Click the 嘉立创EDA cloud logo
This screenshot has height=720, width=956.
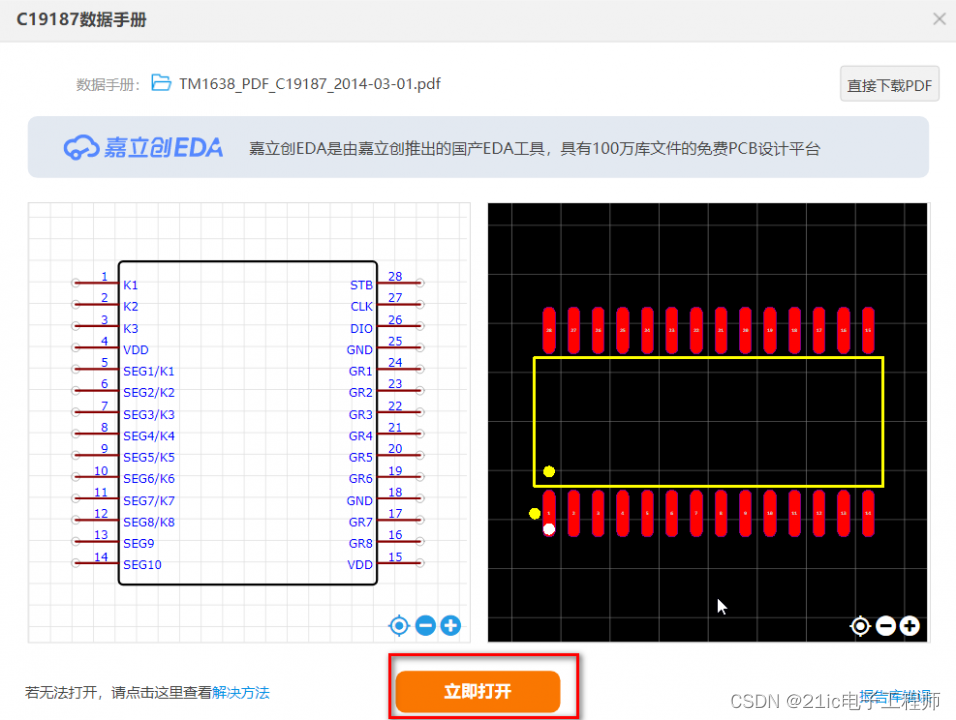tap(142, 146)
